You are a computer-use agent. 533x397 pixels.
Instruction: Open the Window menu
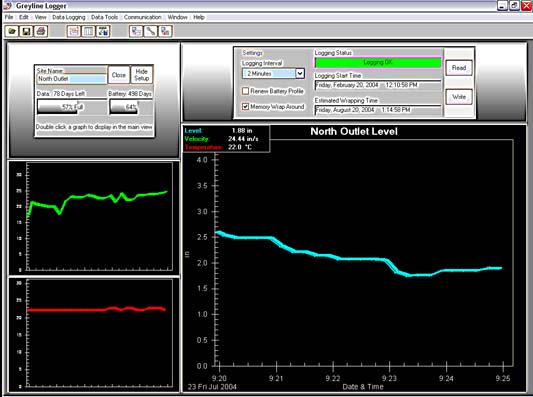click(177, 17)
